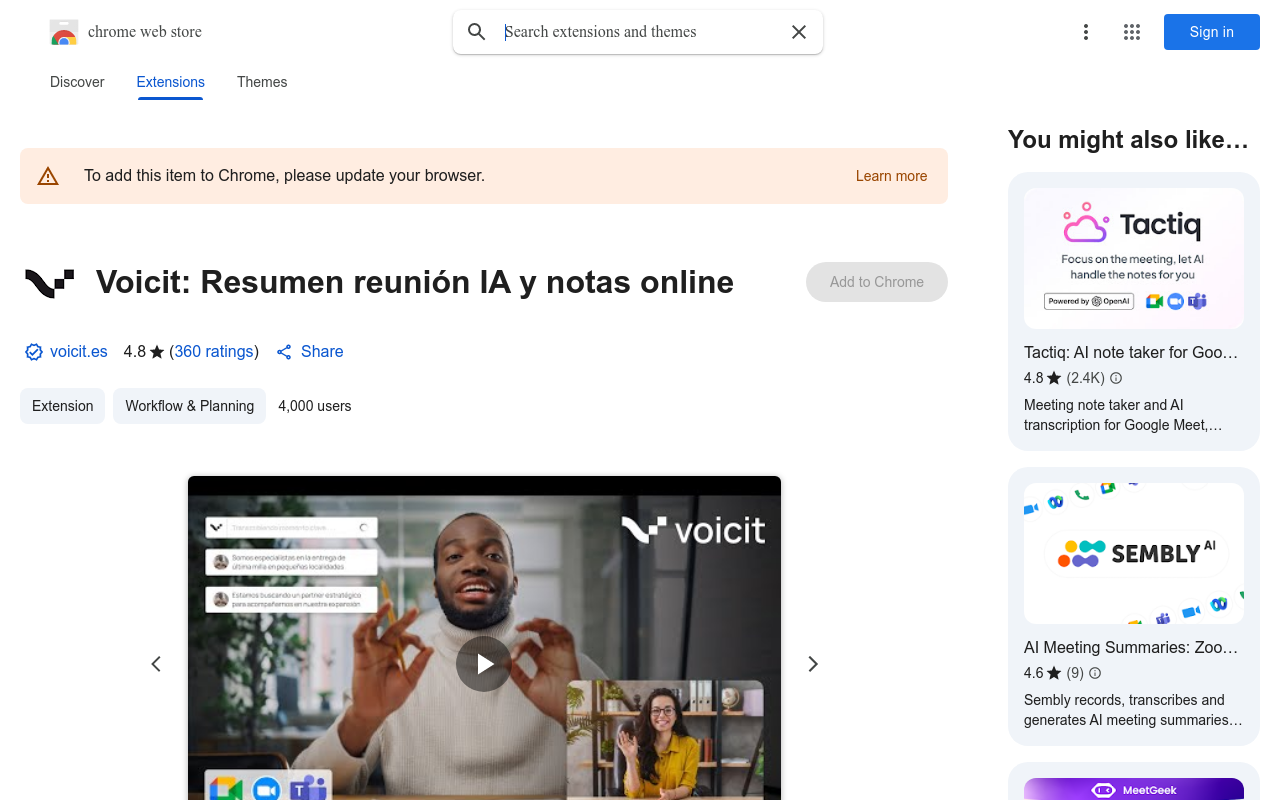Click the Voicit extension title heading
The height and width of the screenshot is (800, 1280).
[x=415, y=282]
